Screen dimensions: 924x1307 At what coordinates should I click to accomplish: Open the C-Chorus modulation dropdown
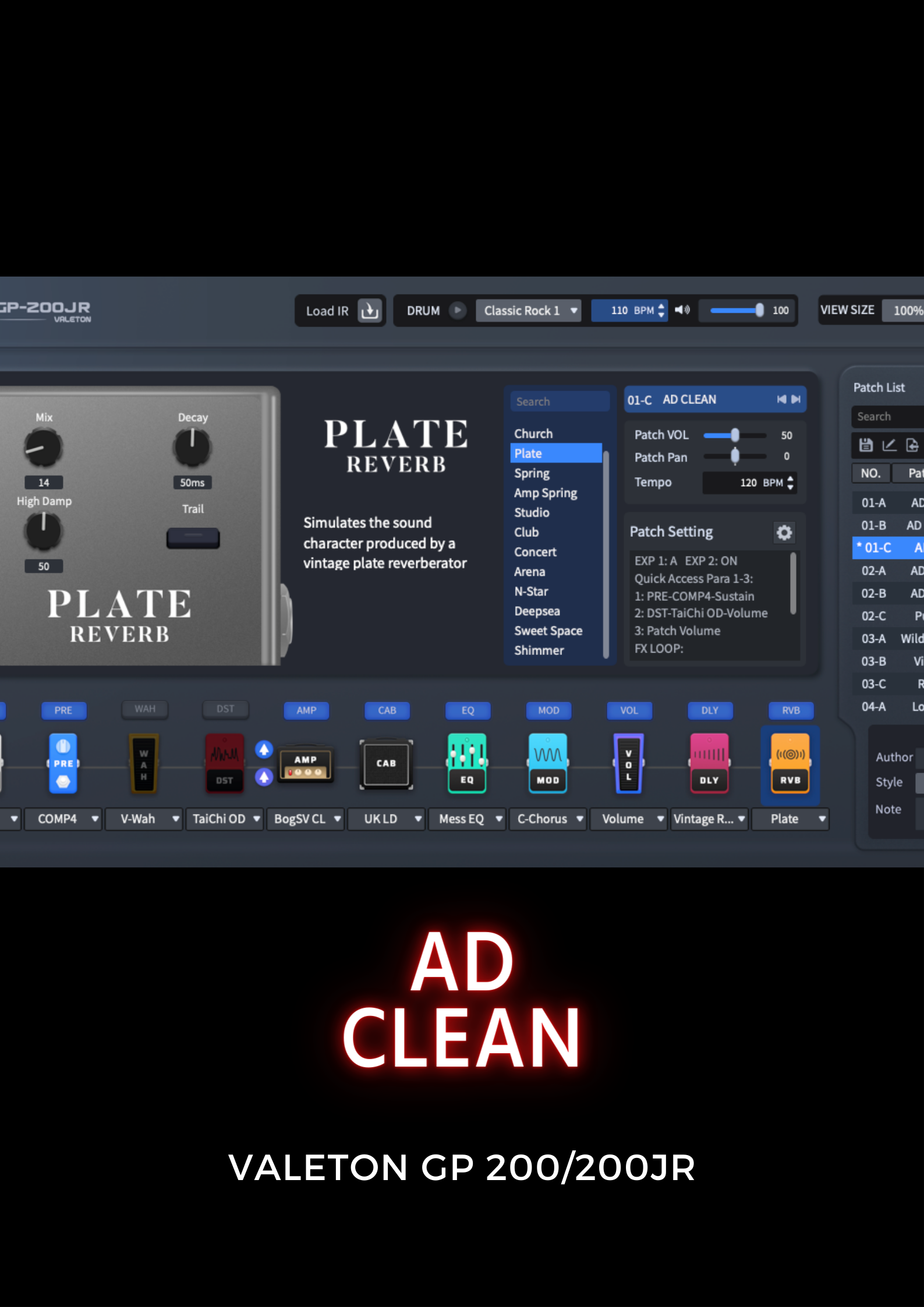click(548, 819)
